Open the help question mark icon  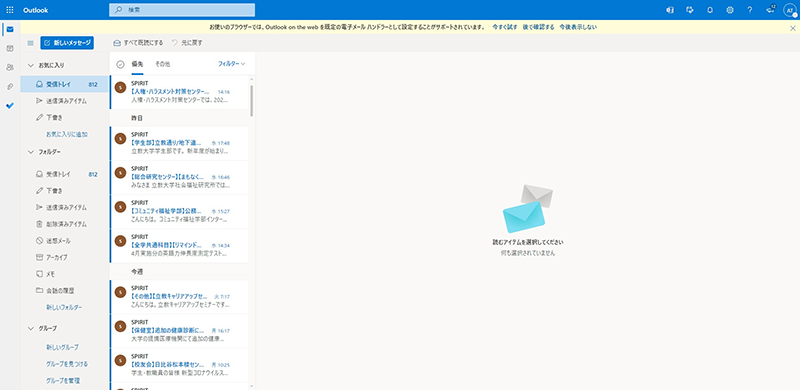pos(749,10)
